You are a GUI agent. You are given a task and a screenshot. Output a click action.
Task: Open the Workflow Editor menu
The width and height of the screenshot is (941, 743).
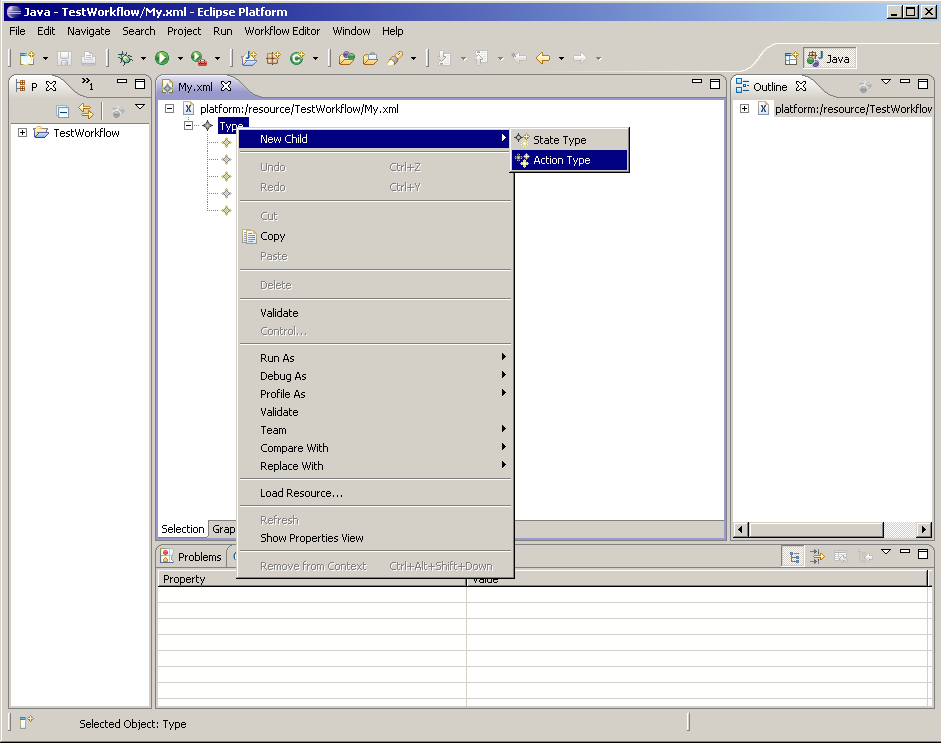pyautogui.click(x=282, y=31)
